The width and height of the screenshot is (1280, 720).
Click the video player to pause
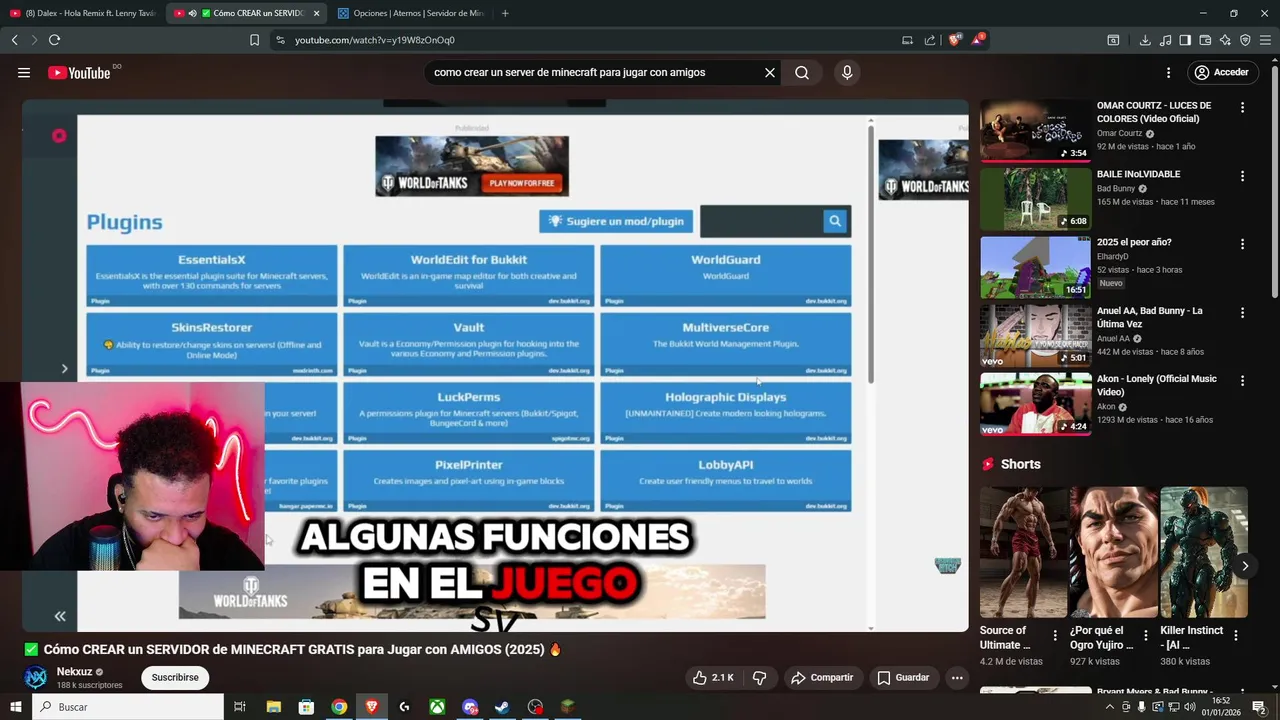coord(495,365)
